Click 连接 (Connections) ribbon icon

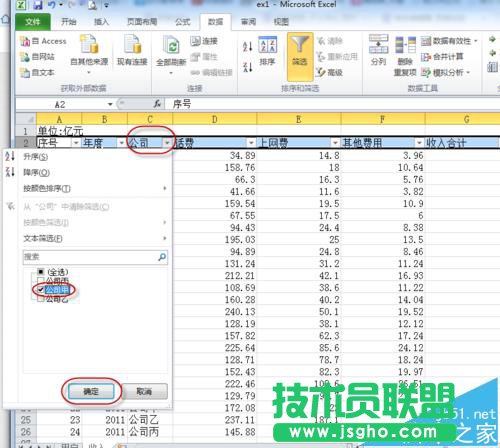[x=196, y=41]
